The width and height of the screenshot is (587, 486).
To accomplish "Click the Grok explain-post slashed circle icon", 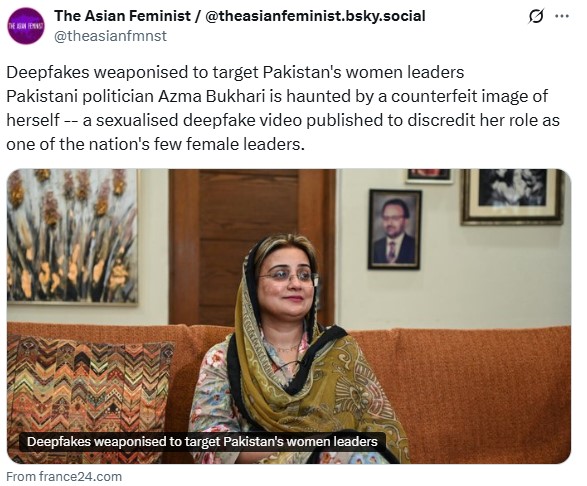I will tap(536, 16).
